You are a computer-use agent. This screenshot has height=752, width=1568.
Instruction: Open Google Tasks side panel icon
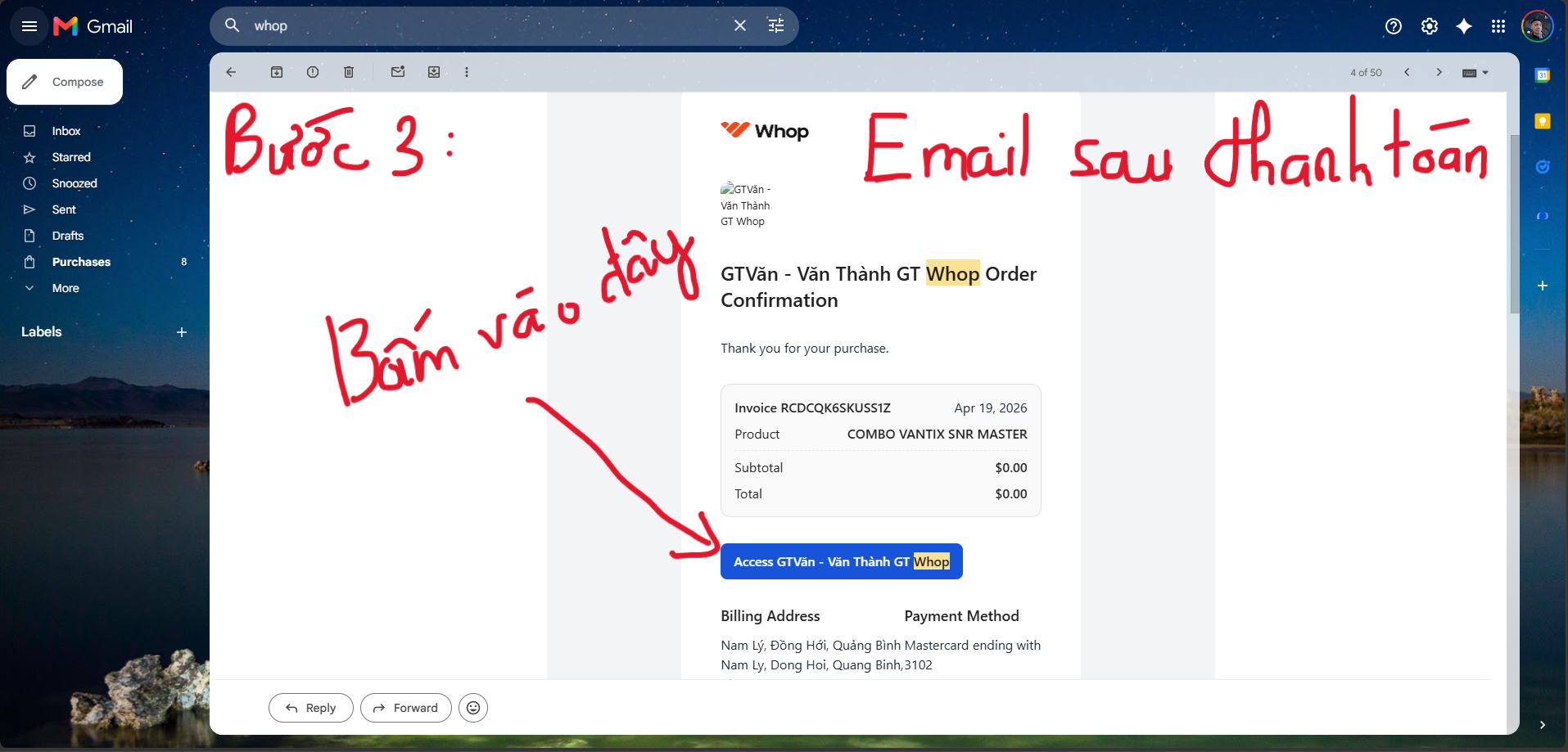(x=1543, y=167)
